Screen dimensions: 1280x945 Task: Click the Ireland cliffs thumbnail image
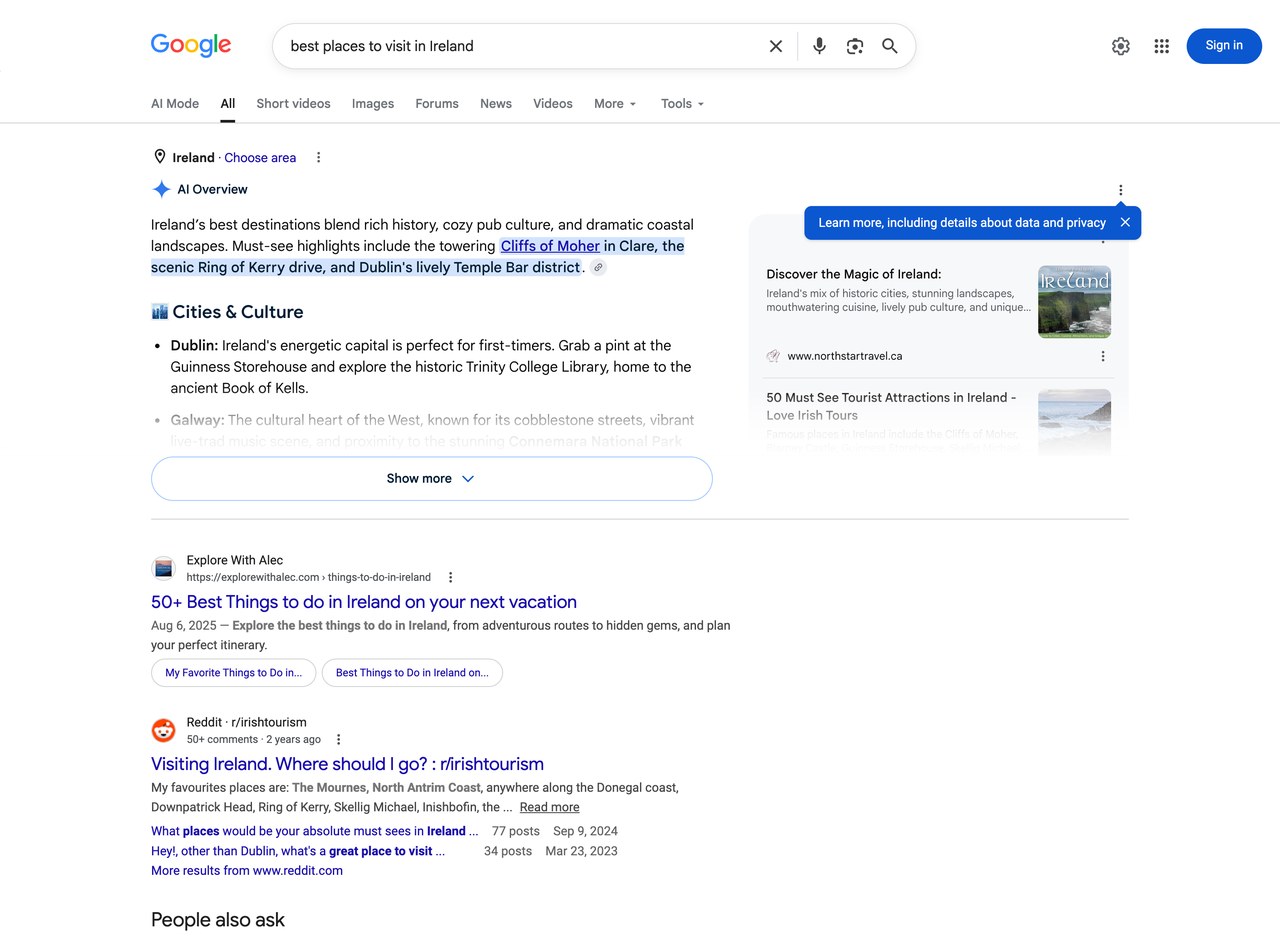tap(1074, 302)
